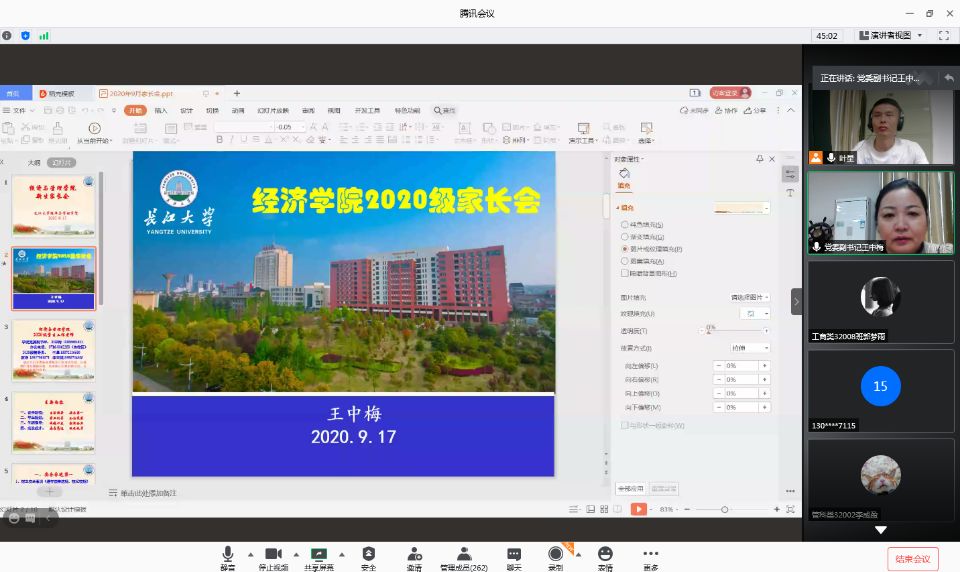The height and width of the screenshot is (572, 960).
Task: Select the solid fill radio option
Action: [625, 225]
